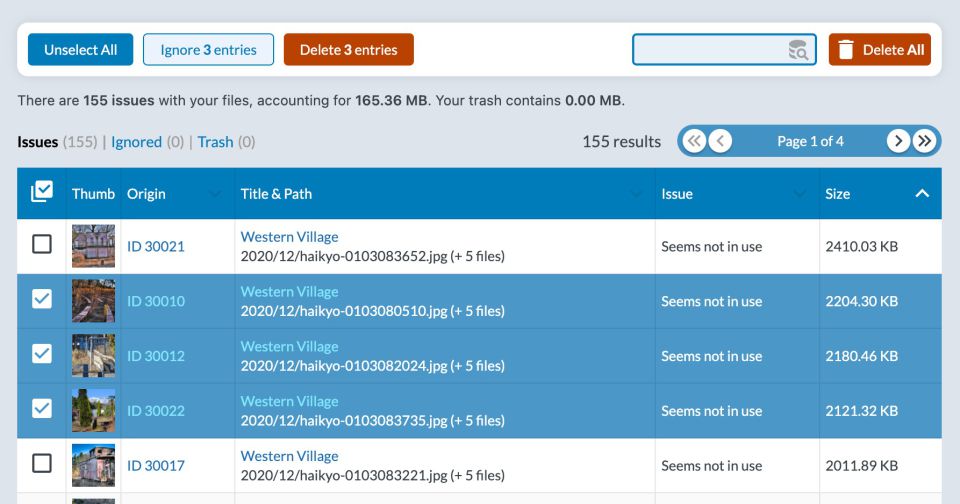Go to the first page of results
The height and width of the screenshot is (504, 960).
tap(694, 141)
